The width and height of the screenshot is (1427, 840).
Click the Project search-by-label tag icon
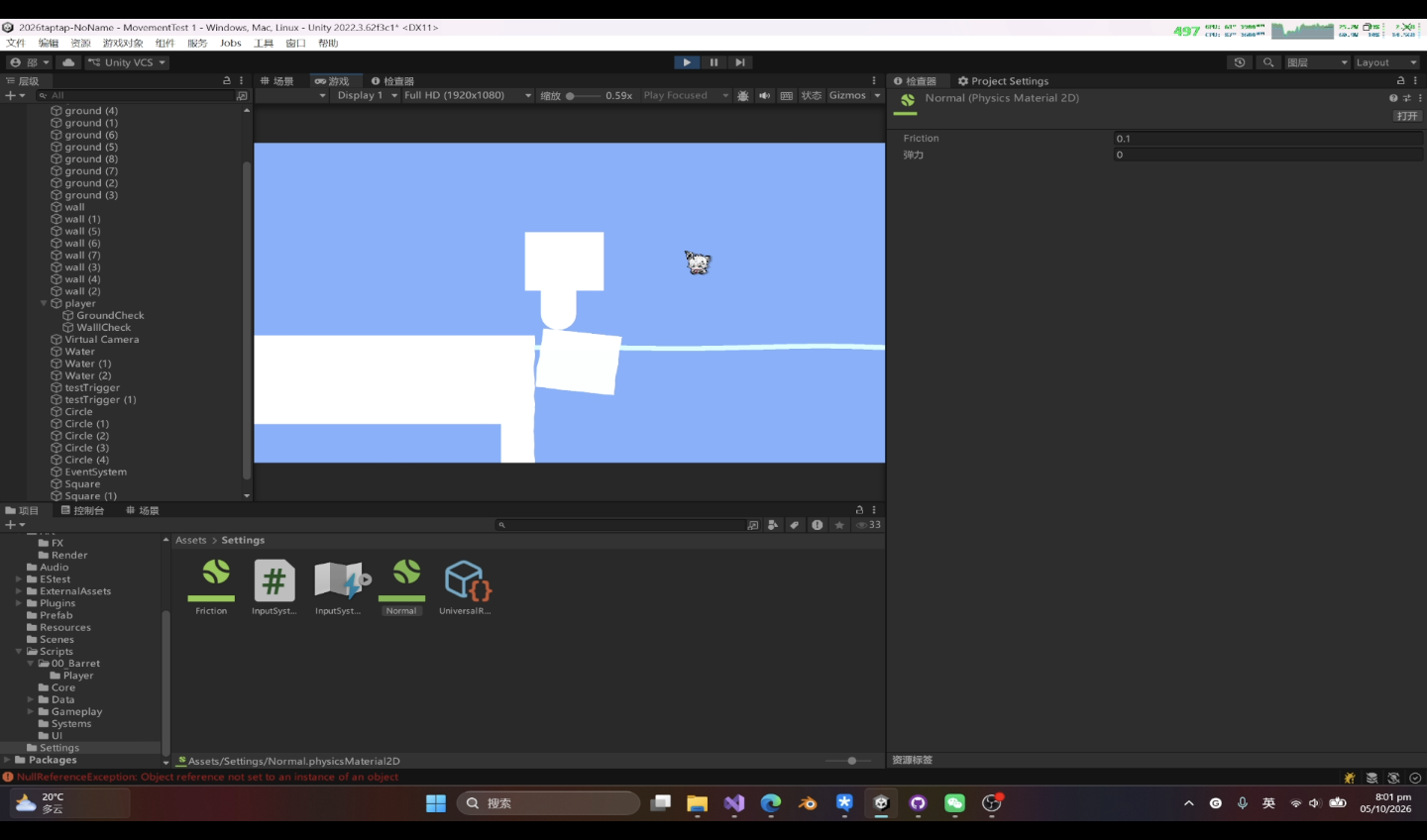pos(795,525)
